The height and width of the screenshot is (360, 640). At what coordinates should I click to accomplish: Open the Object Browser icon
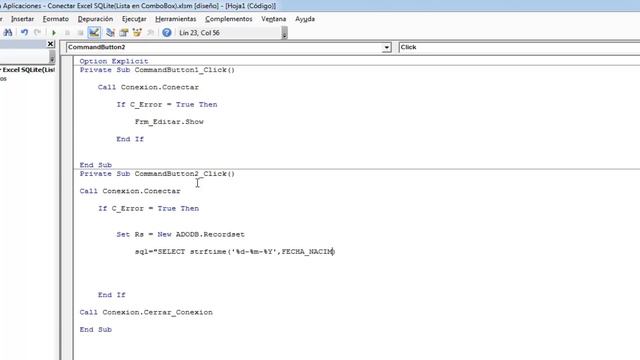click(137, 33)
